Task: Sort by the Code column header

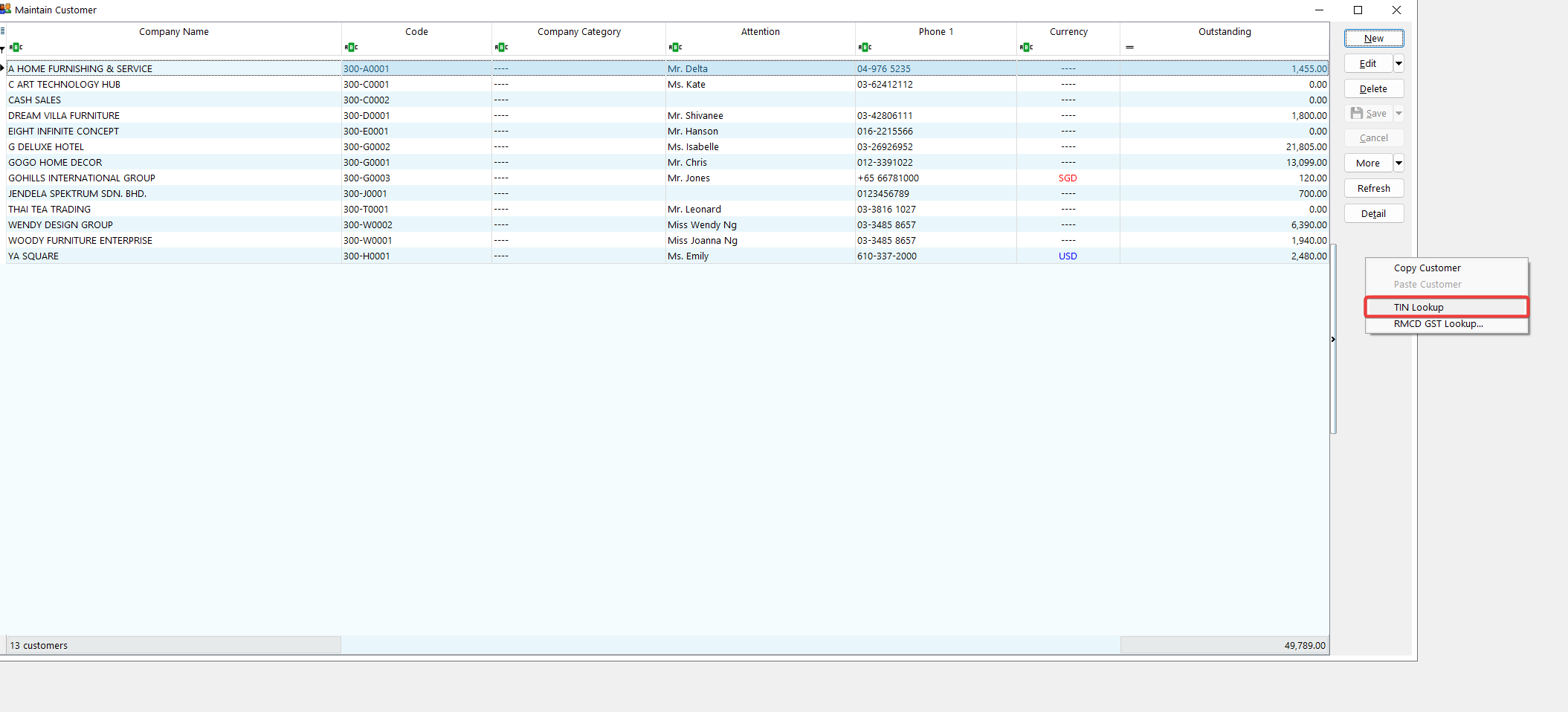Action: pyautogui.click(x=416, y=31)
